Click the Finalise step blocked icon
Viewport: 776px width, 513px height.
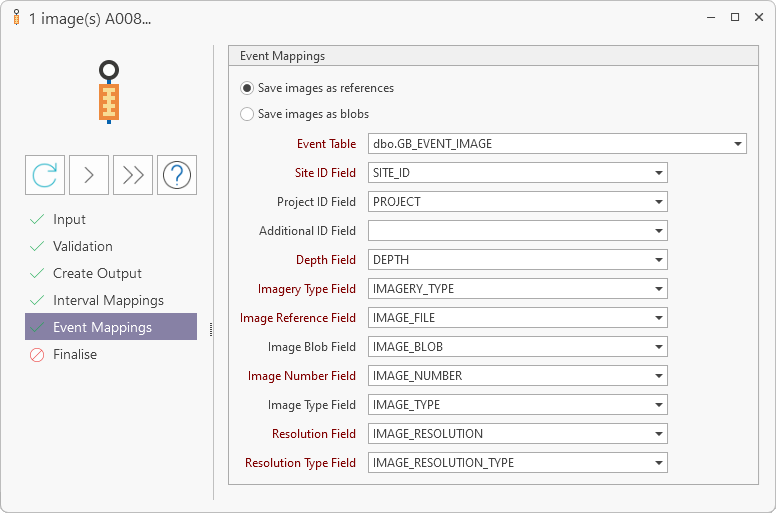coord(37,355)
